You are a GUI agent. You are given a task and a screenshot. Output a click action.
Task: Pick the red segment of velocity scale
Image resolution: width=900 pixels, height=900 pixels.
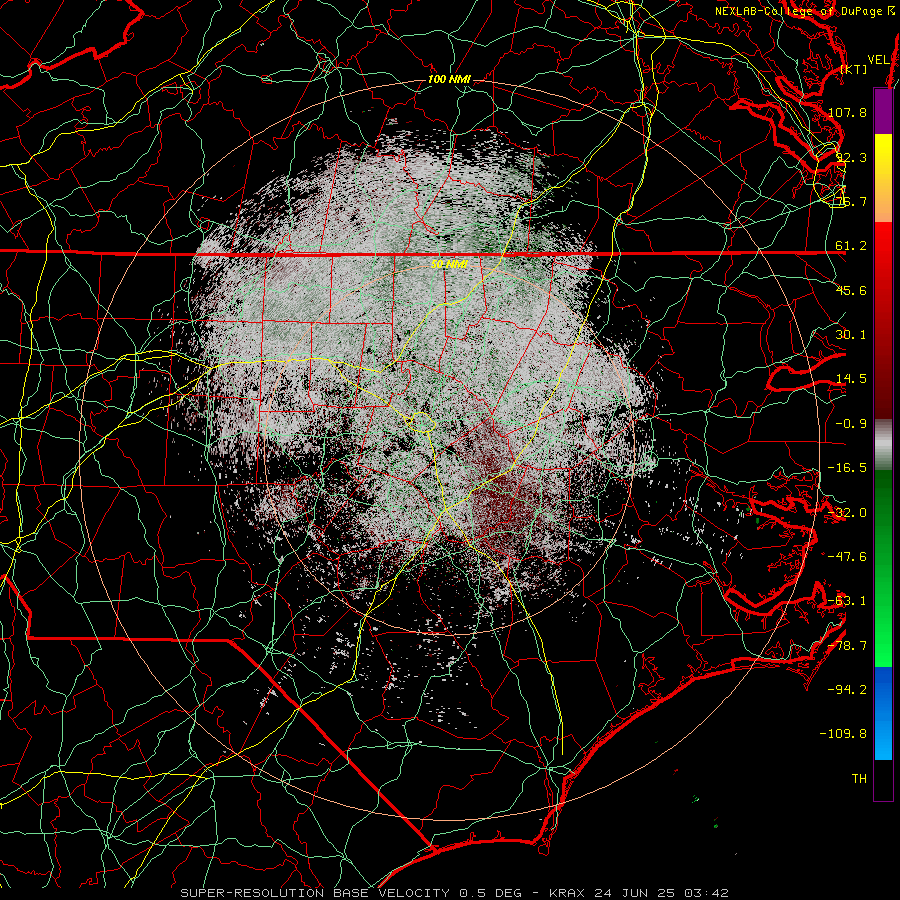pyautogui.click(x=883, y=320)
